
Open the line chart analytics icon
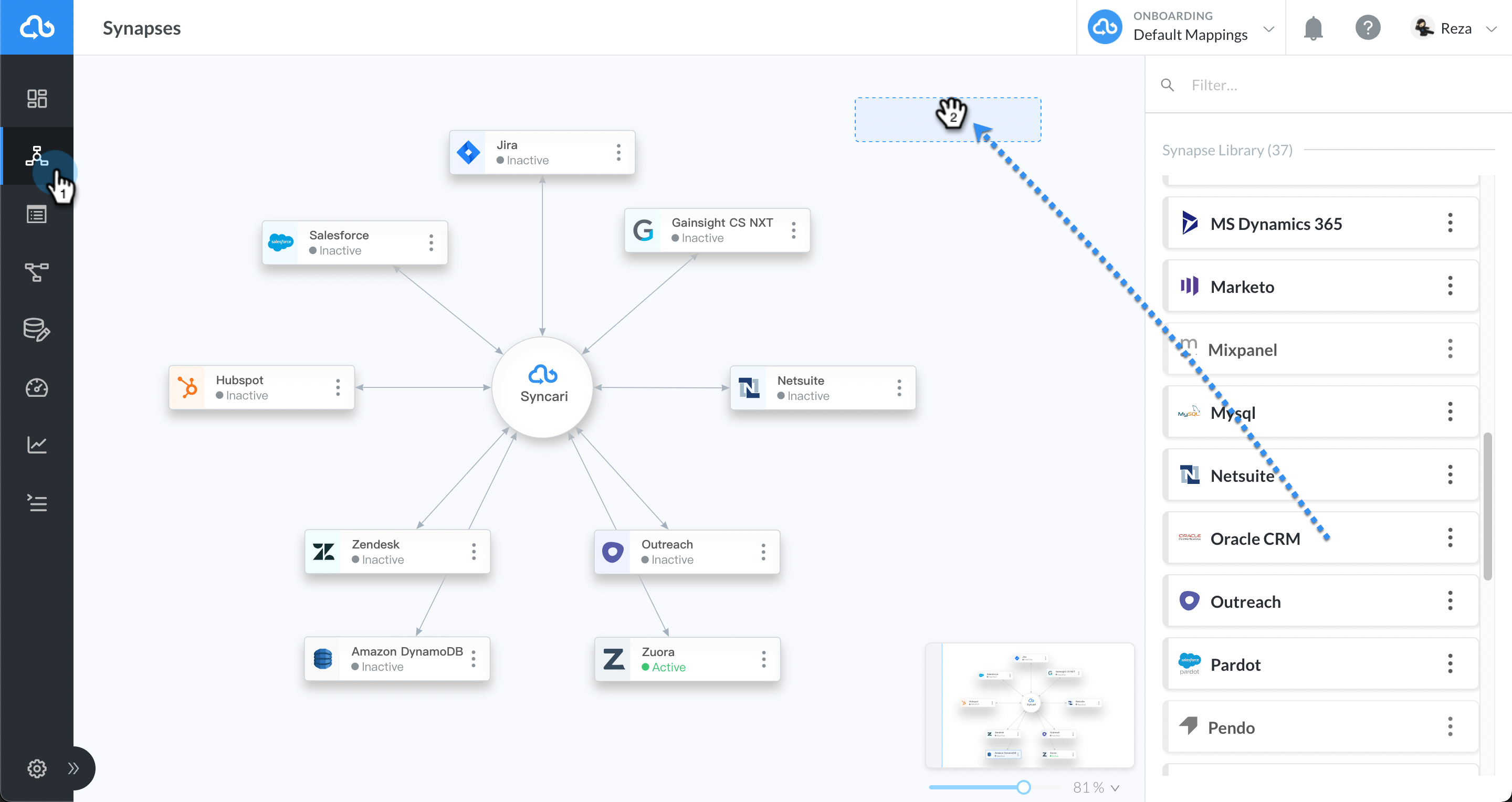coord(36,445)
